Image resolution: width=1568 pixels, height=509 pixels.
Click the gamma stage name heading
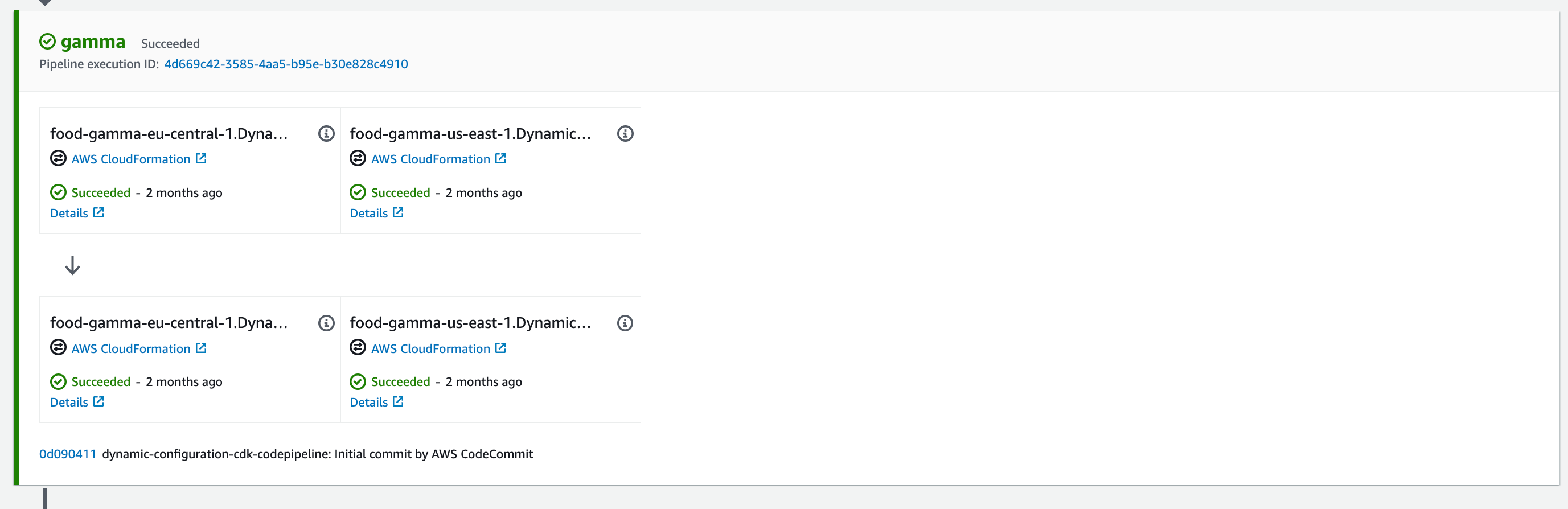point(93,42)
